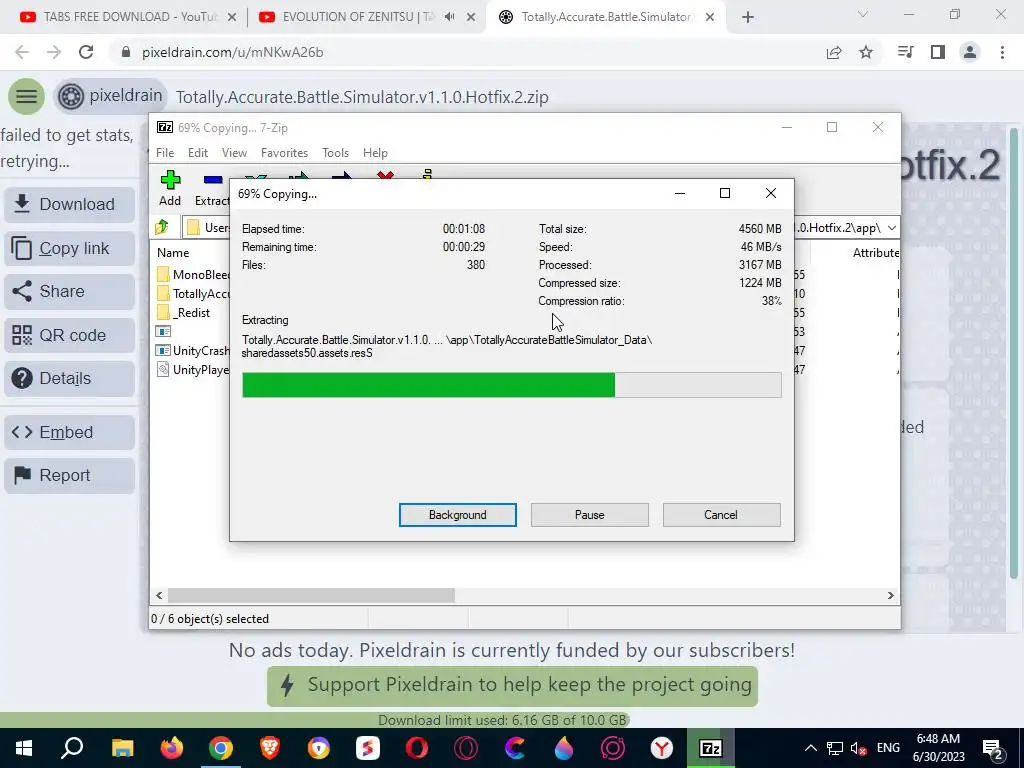Switch to 7-Zip in the taskbar
This screenshot has height=768, width=1024.
(x=711, y=748)
